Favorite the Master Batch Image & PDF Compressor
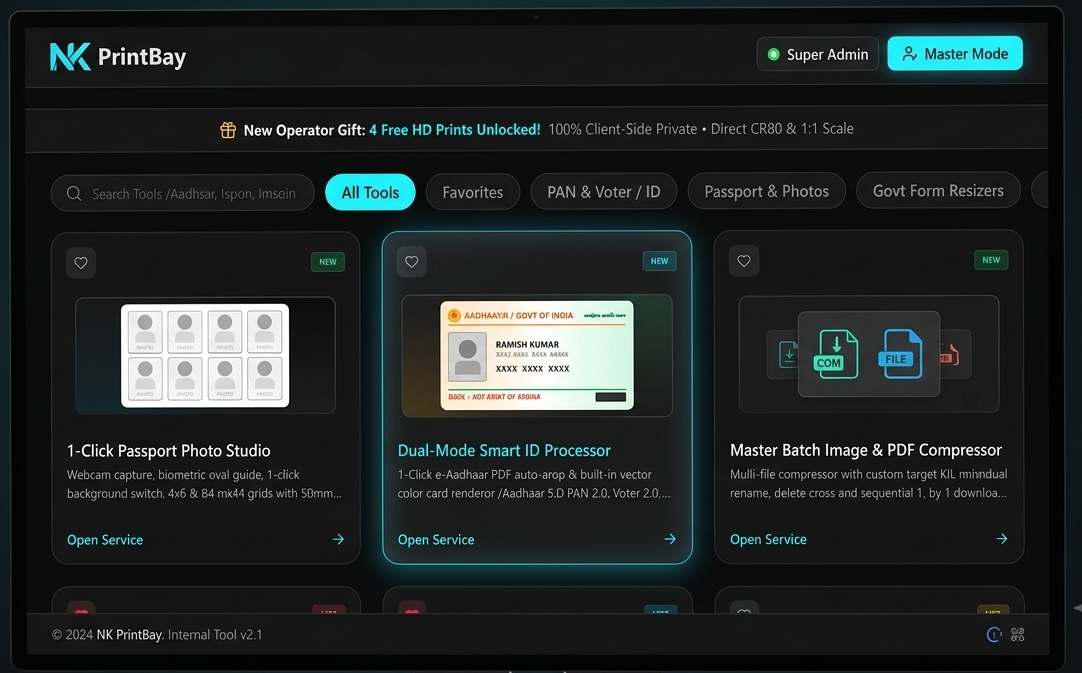 coord(744,261)
